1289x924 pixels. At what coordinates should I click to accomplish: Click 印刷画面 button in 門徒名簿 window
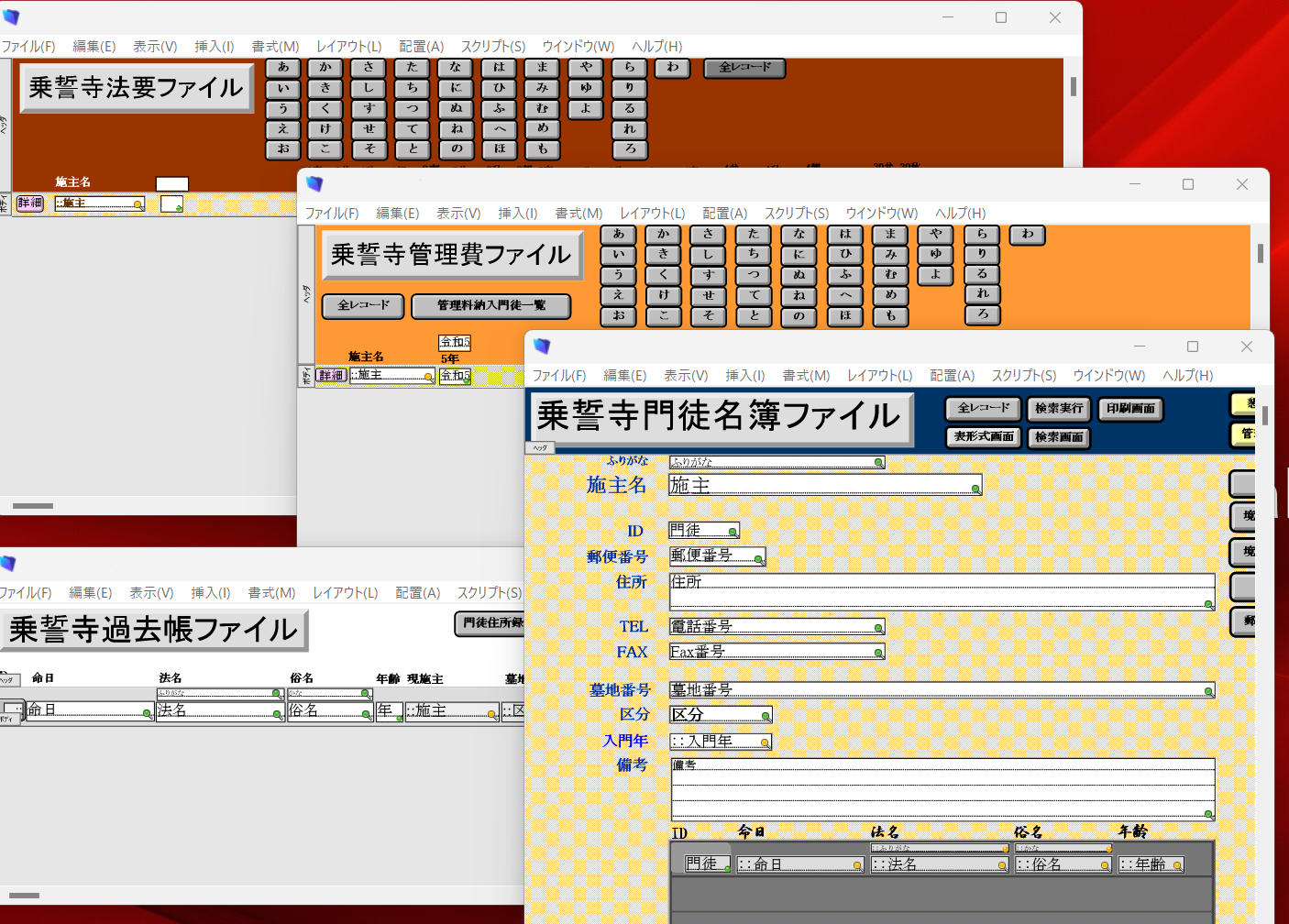tap(1130, 409)
